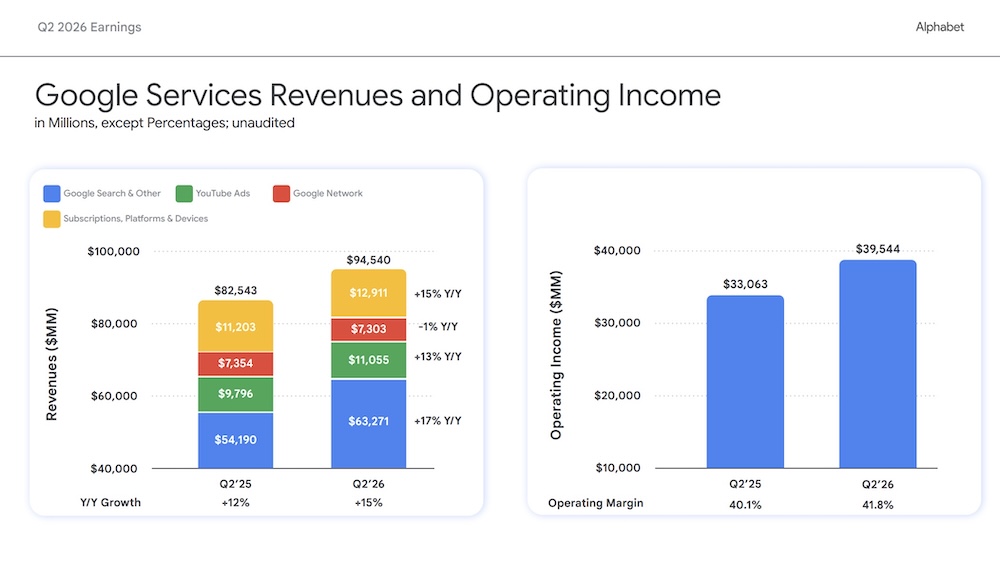
Task: Click Q2'26 label under revenue chart
Action: (x=369, y=484)
